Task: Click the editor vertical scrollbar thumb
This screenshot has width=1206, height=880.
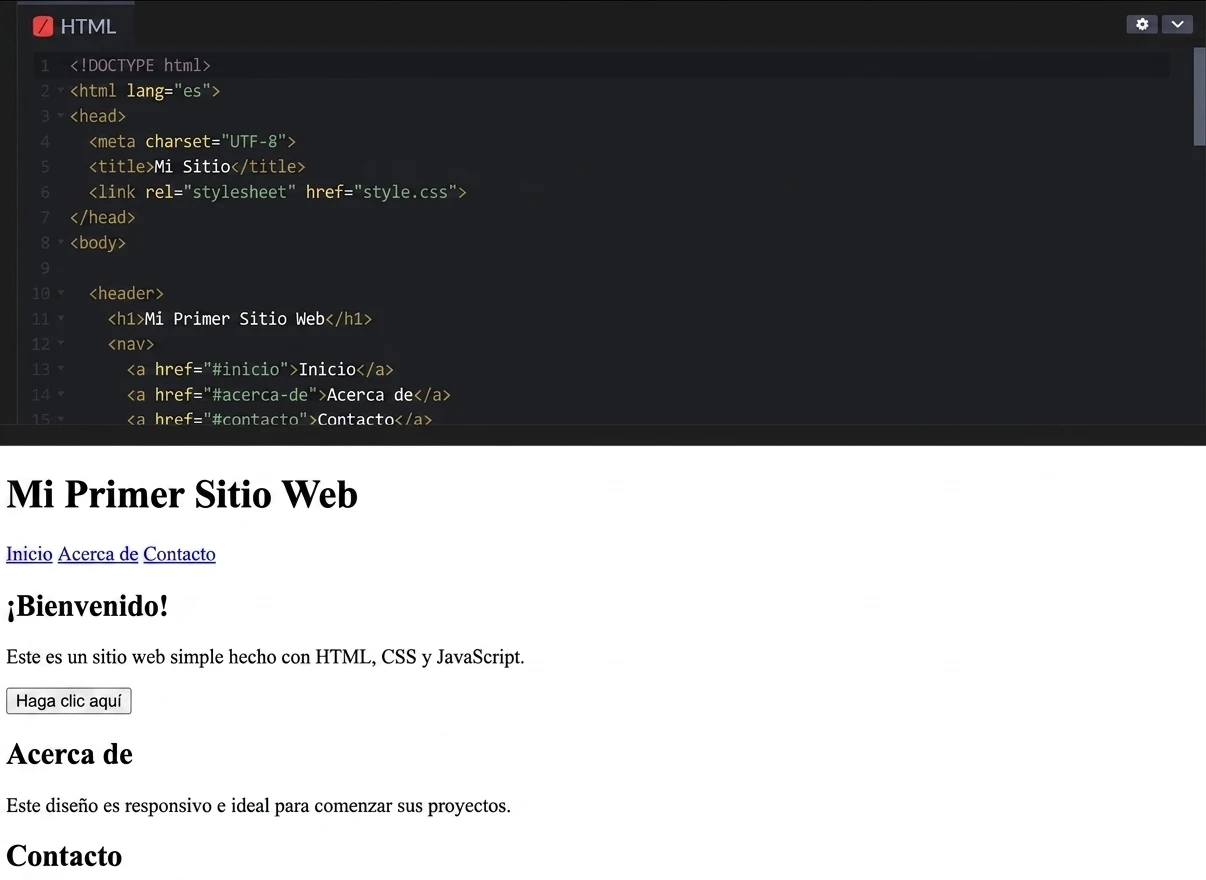Action: pos(1199,97)
